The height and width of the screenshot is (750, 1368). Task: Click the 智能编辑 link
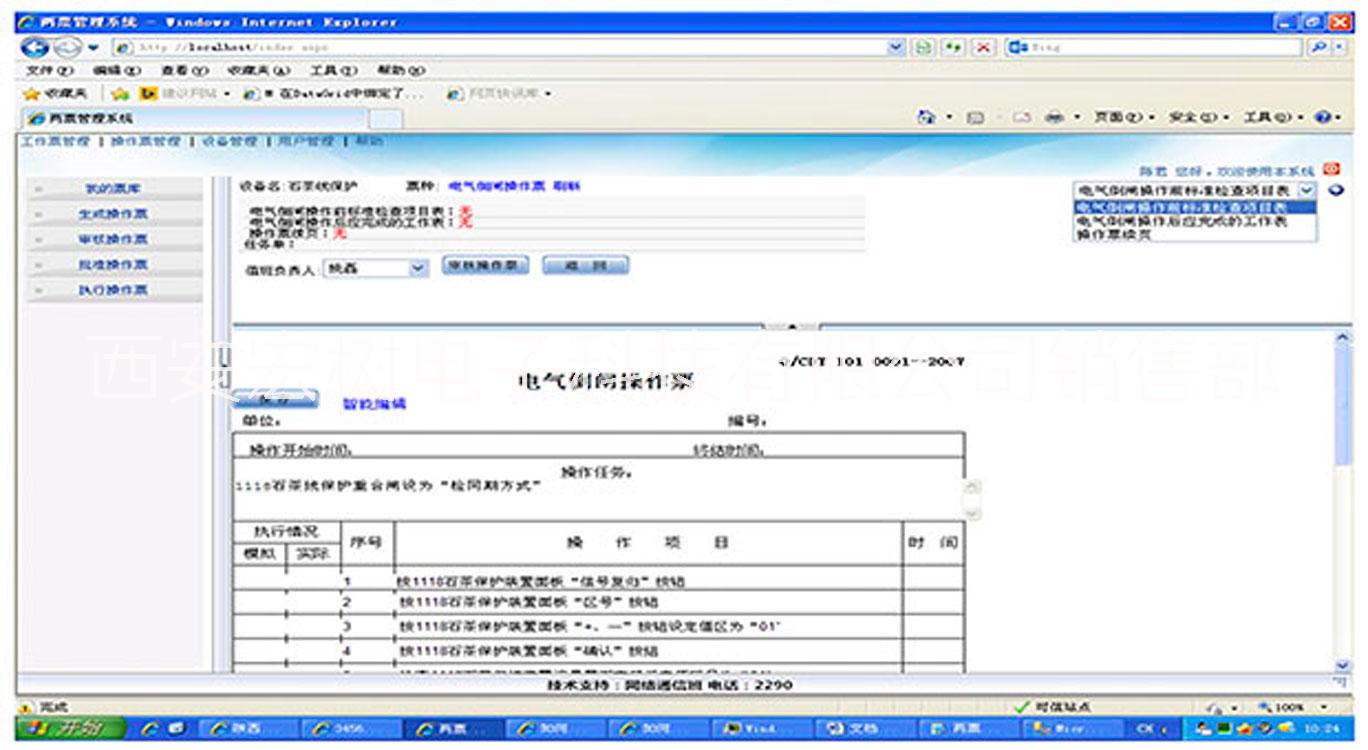375,404
